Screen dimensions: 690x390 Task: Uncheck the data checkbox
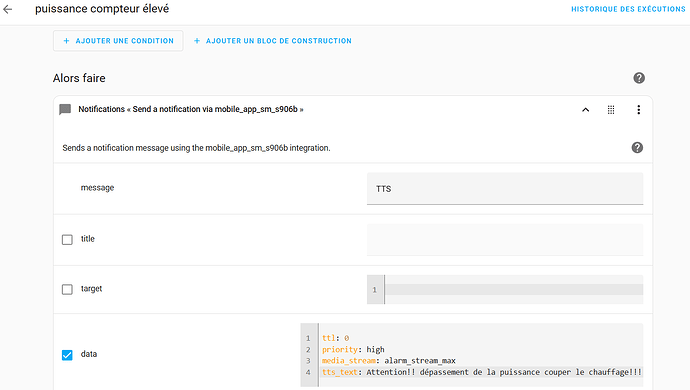[67, 355]
